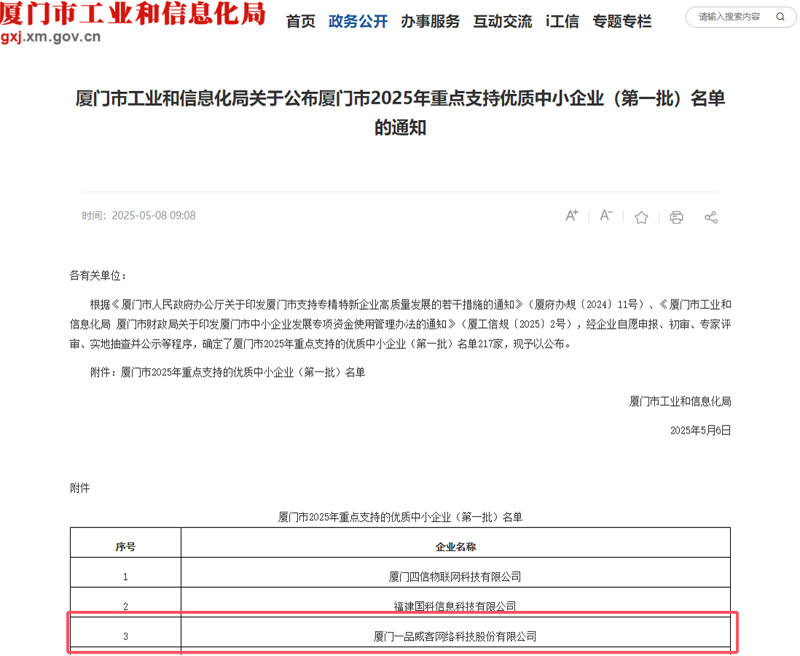This screenshot has height=656, width=800.
Task: Click the gxj.xm.gov.cn domain text
Action: (51, 38)
